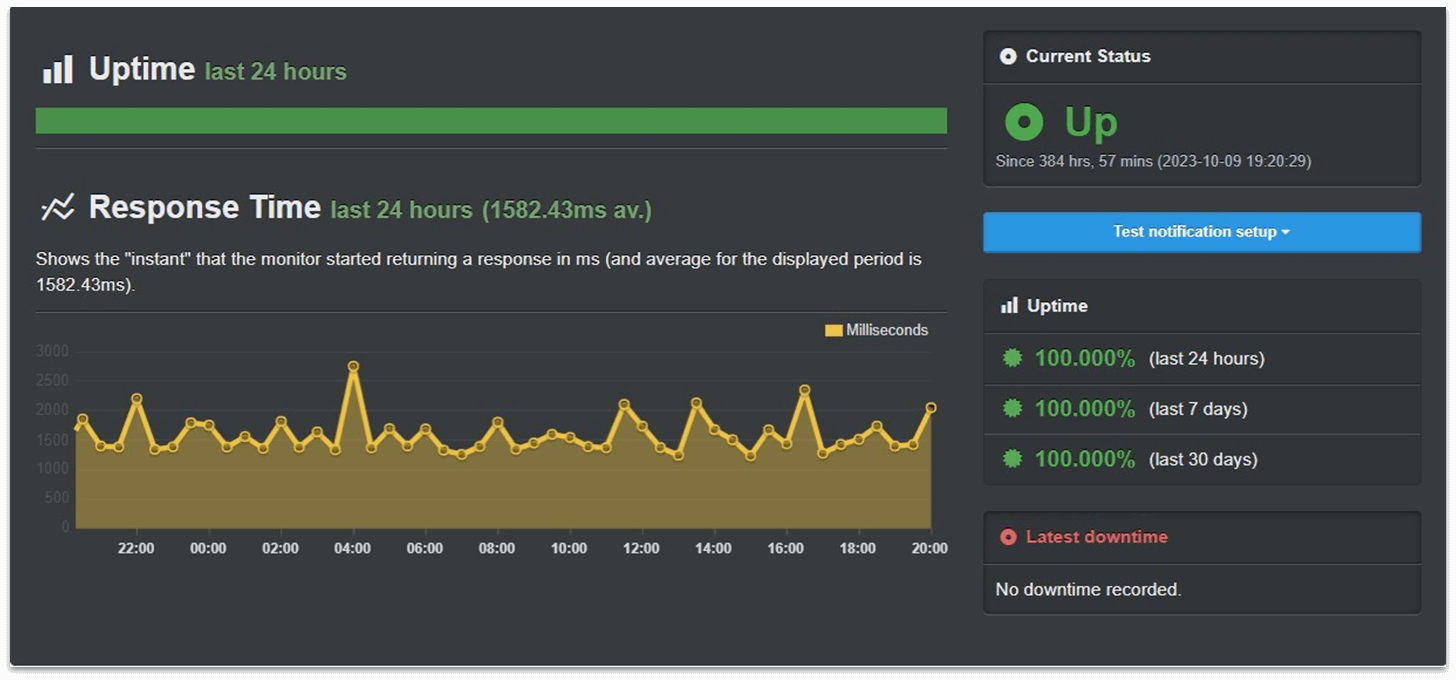Click the green 24-hour uptime bar
The image size is (1456, 680).
pyautogui.click(x=491, y=121)
